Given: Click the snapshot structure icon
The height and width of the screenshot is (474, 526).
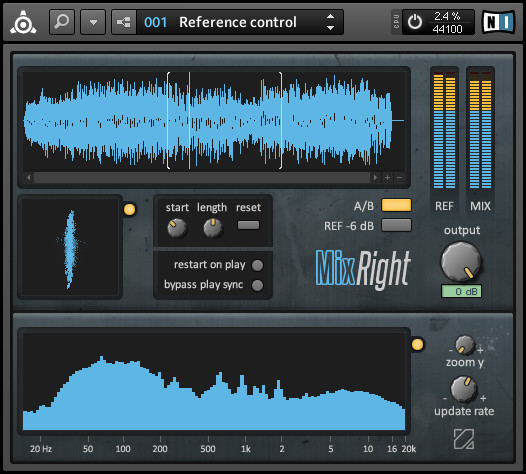Looking at the screenshot, I should pos(124,22).
